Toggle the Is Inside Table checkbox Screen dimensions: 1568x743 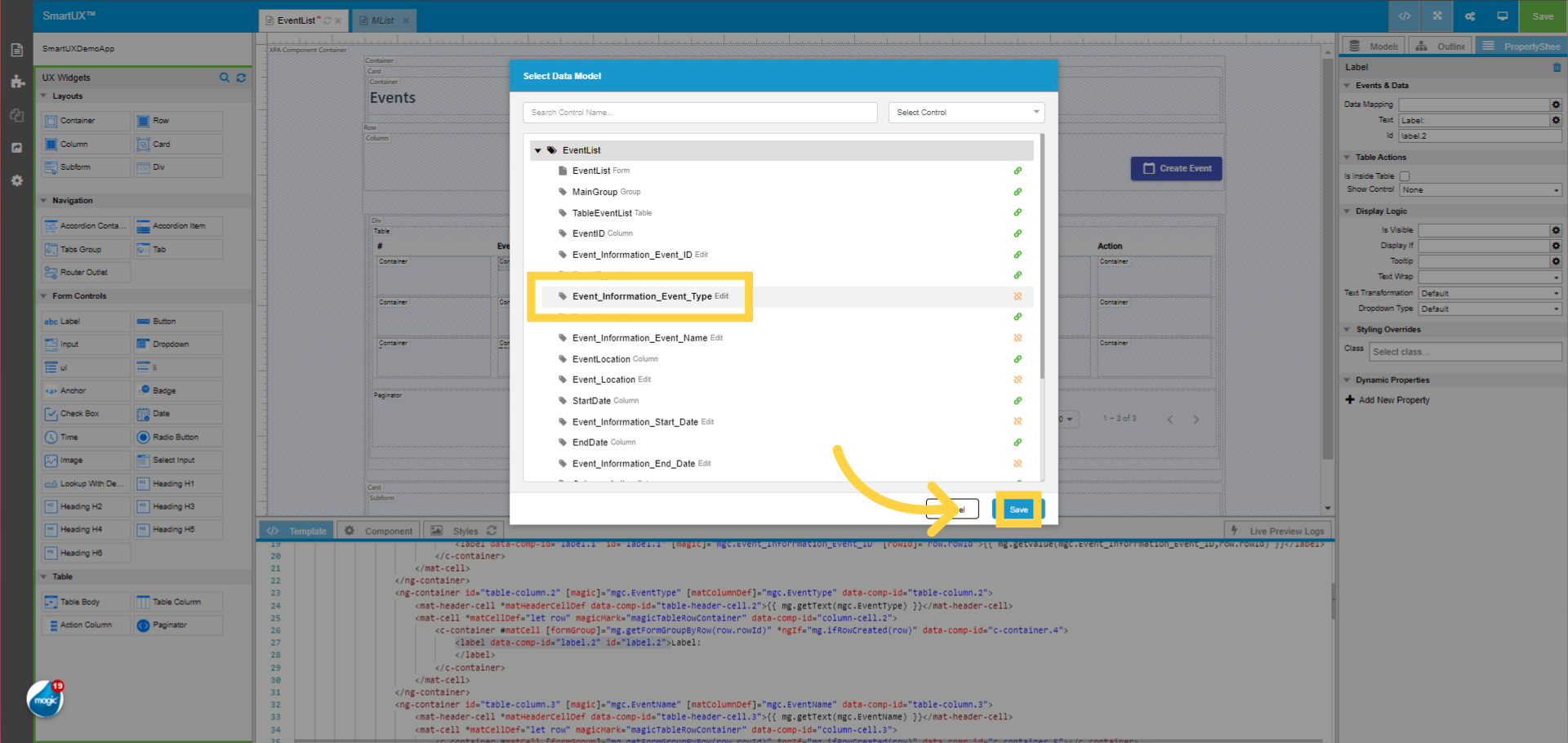point(1405,176)
